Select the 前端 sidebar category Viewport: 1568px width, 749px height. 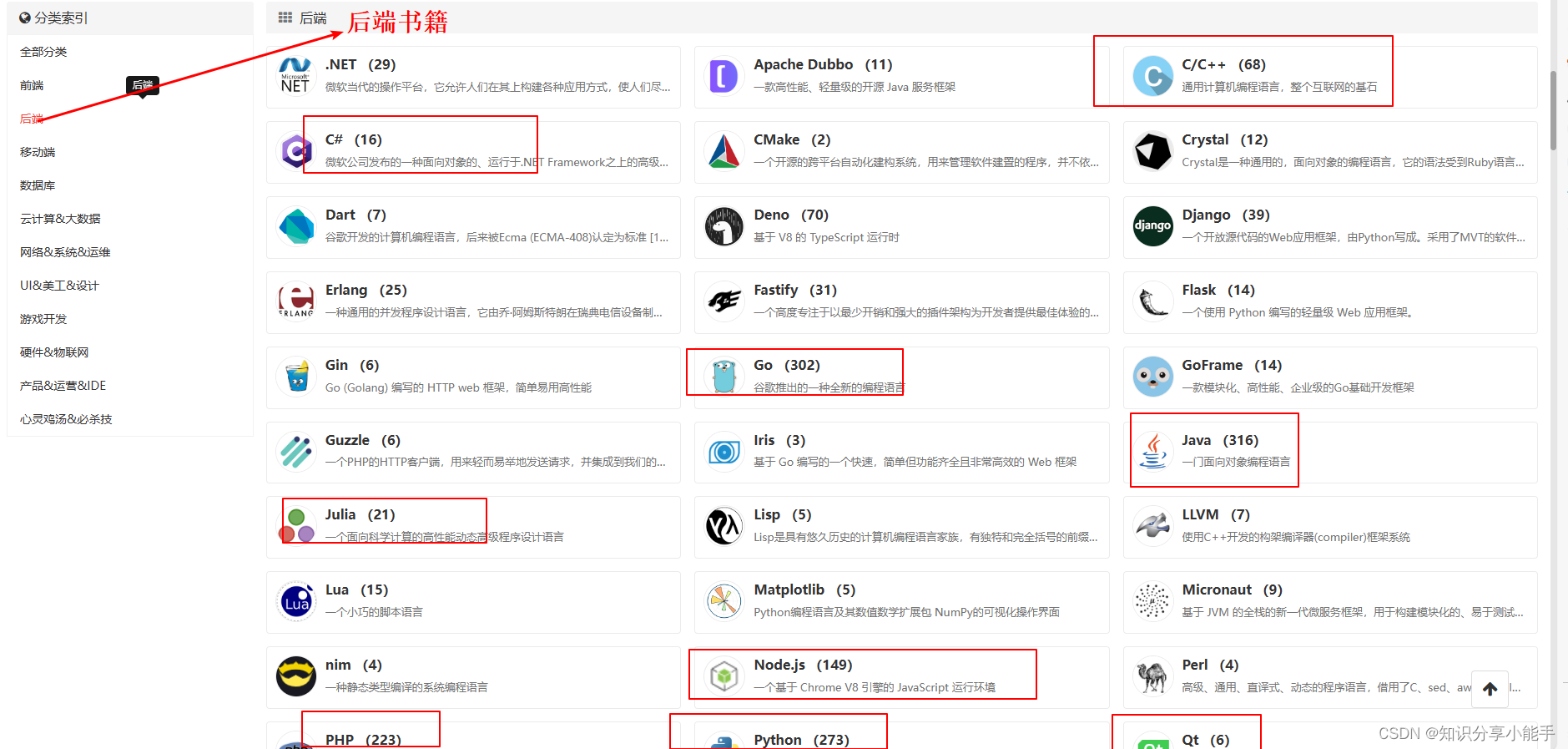tap(32, 85)
